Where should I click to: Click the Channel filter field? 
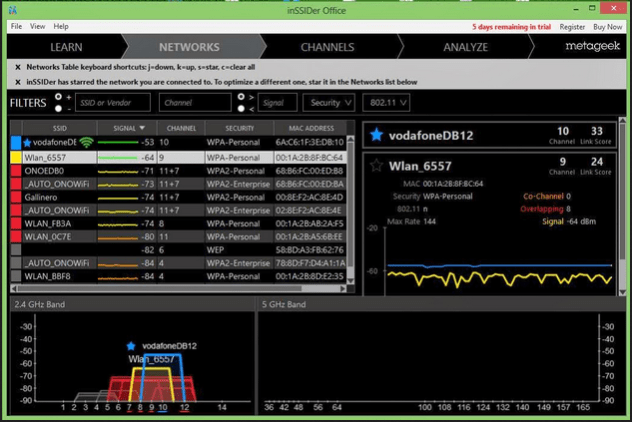click(195, 102)
